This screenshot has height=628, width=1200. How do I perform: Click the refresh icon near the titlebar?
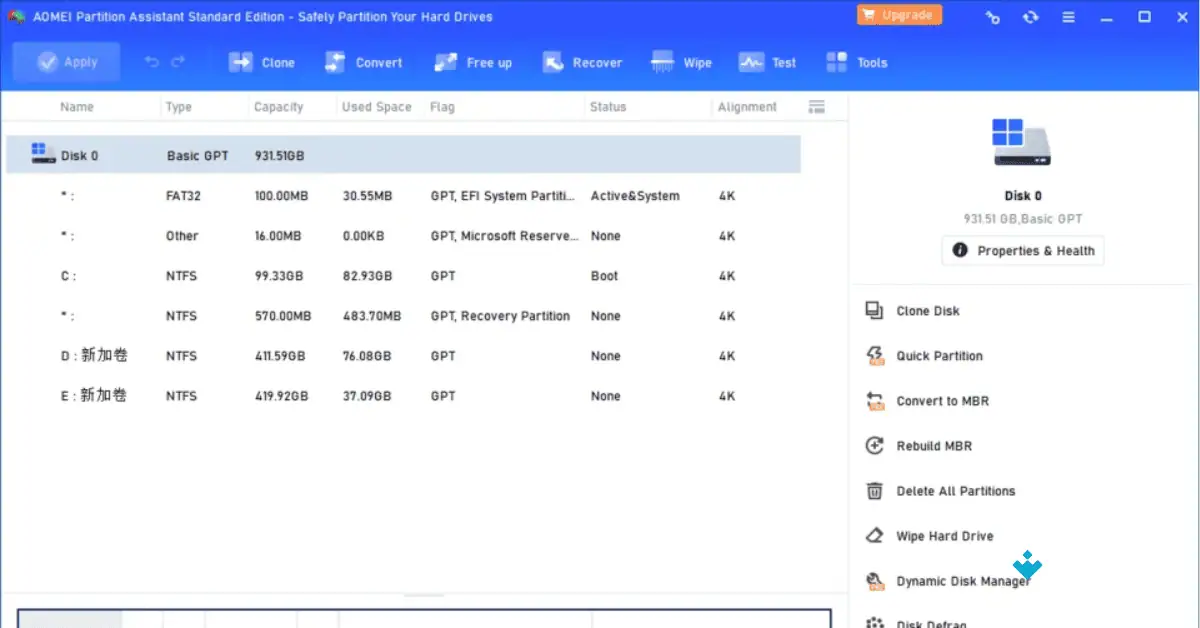coord(1030,16)
